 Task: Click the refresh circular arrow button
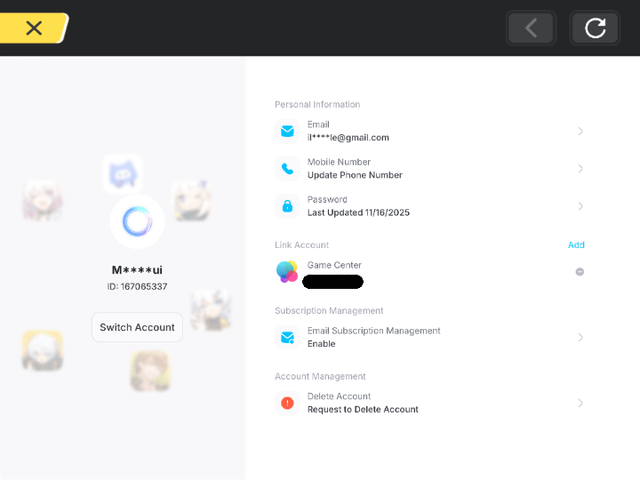595,28
